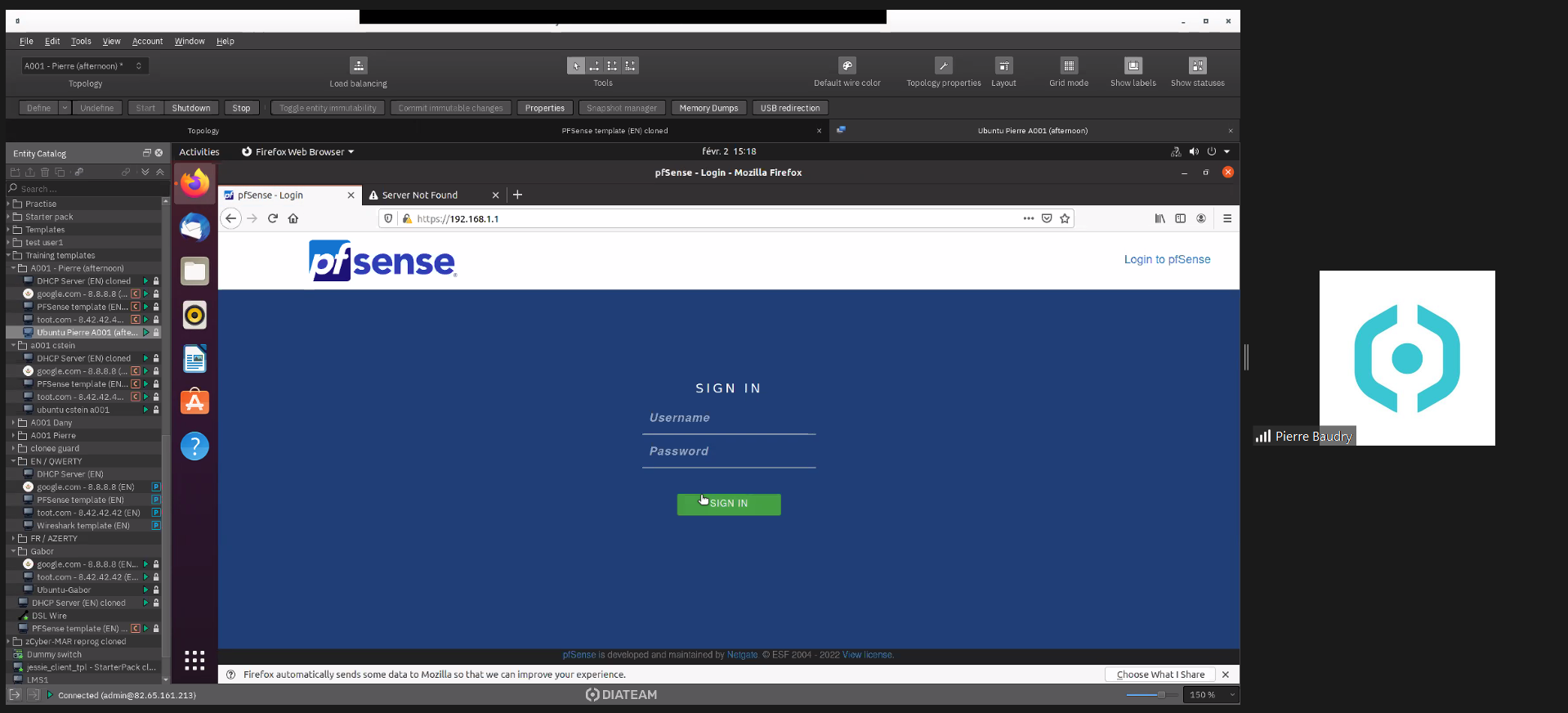Expand the FR / AZERTY folder
This screenshot has width=1568, height=713.
click(x=13, y=539)
